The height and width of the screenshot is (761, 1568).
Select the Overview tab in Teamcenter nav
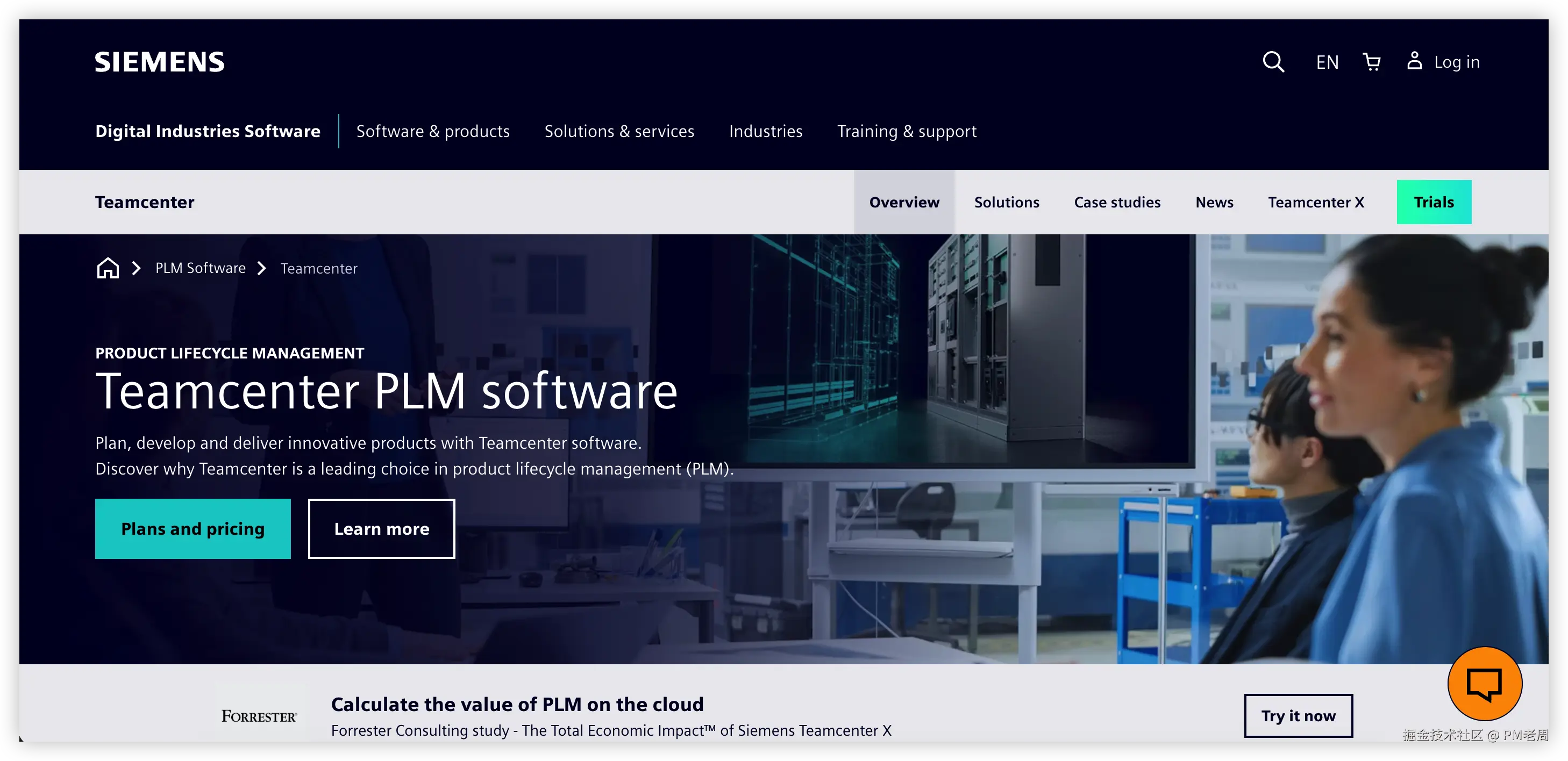(903, 202)
